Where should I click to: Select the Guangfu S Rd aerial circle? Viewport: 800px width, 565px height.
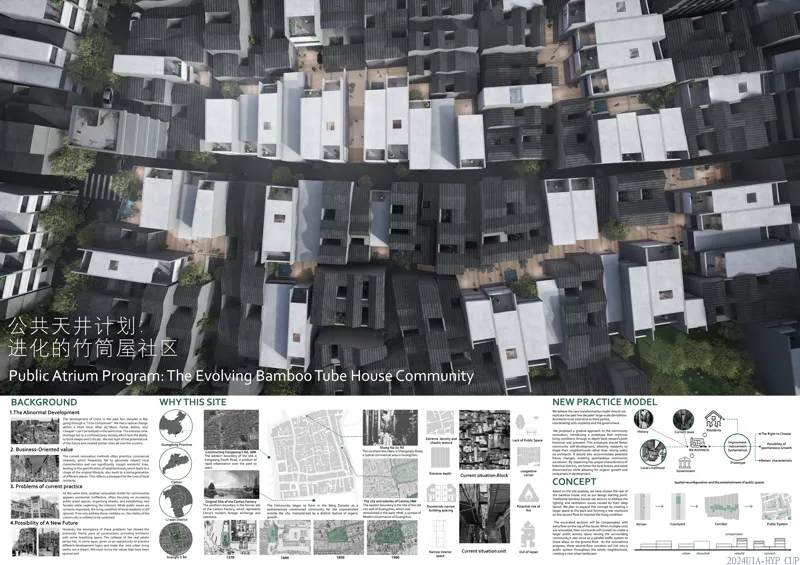176,539
